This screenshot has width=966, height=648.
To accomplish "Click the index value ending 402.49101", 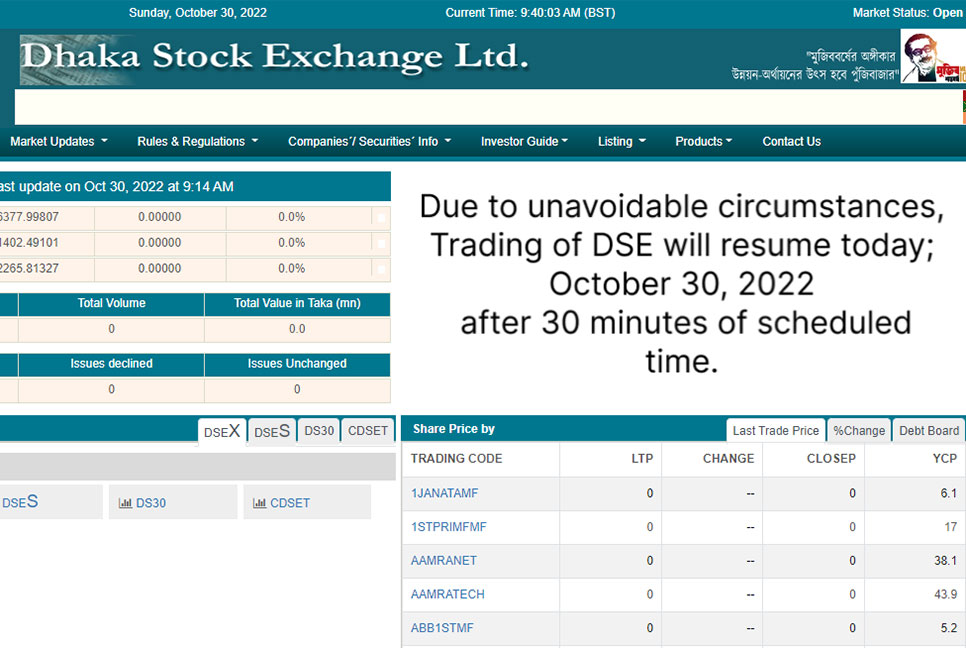I will pyautogui.click(x=30, y=243).
